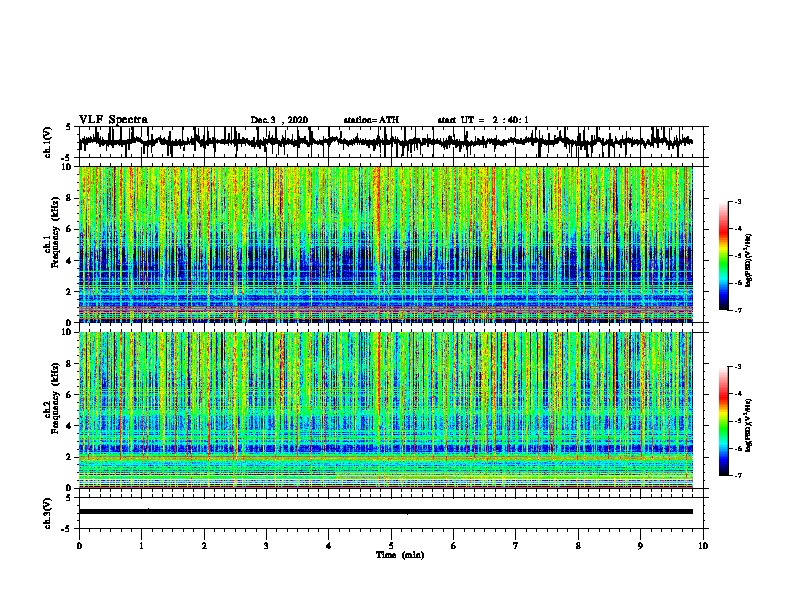Click the "-7" label on ch.2 colorbar
792x612 pixels.
coord(737,475)
